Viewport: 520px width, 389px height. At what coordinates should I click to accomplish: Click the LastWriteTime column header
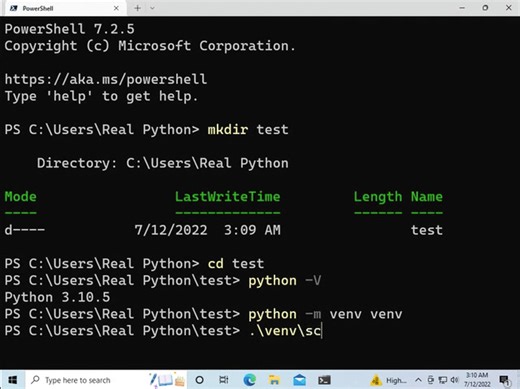(x=228, y=196)
